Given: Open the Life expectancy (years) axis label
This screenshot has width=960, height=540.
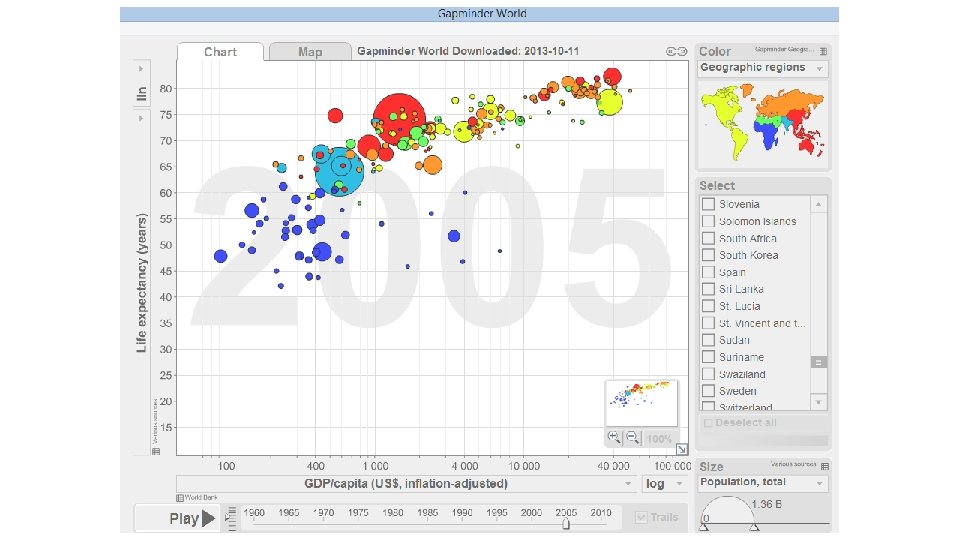Looking at the screenshot, I should coord(141,283).
